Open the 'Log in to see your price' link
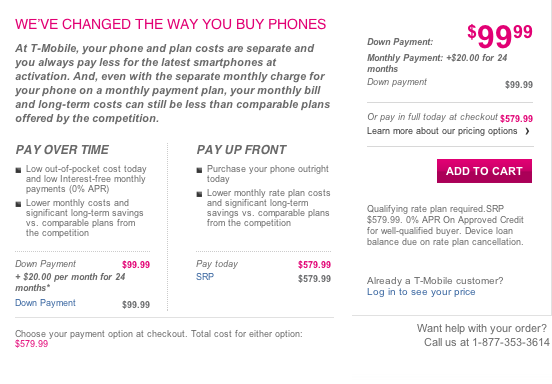 421,292
